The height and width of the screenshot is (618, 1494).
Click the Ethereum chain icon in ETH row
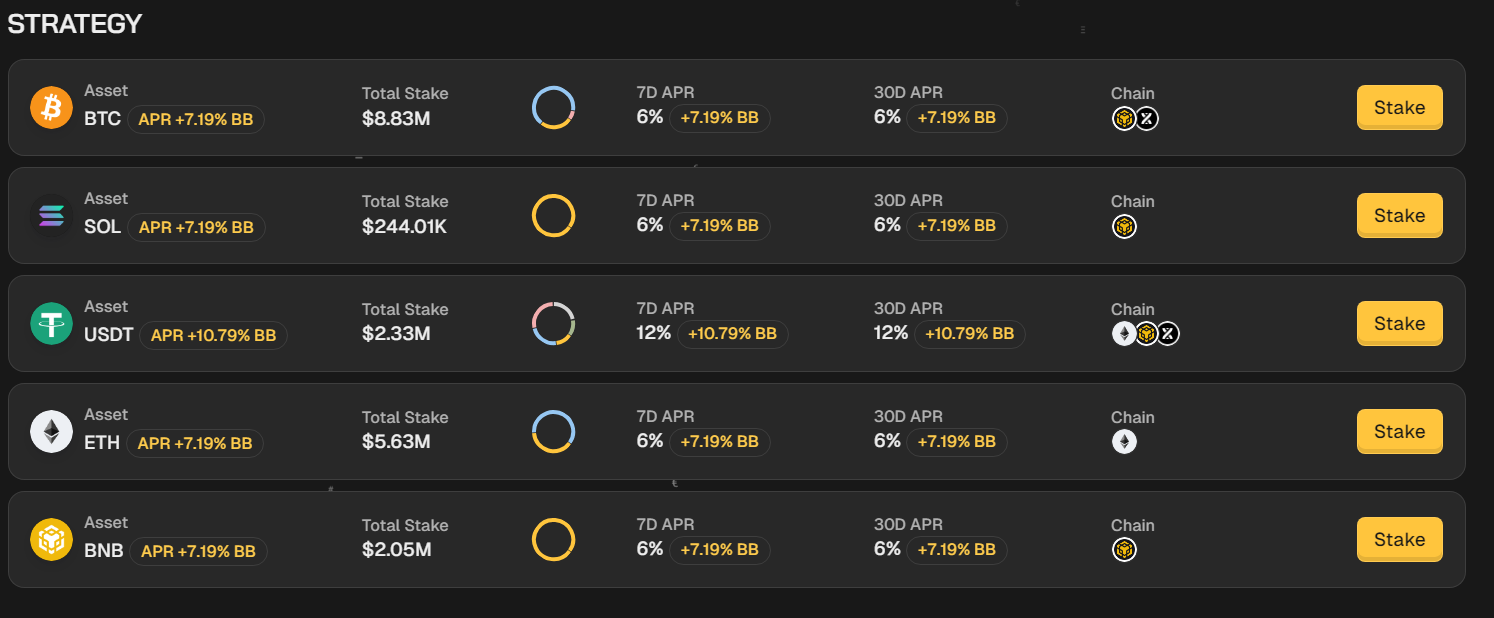[x=1124, y=442]
